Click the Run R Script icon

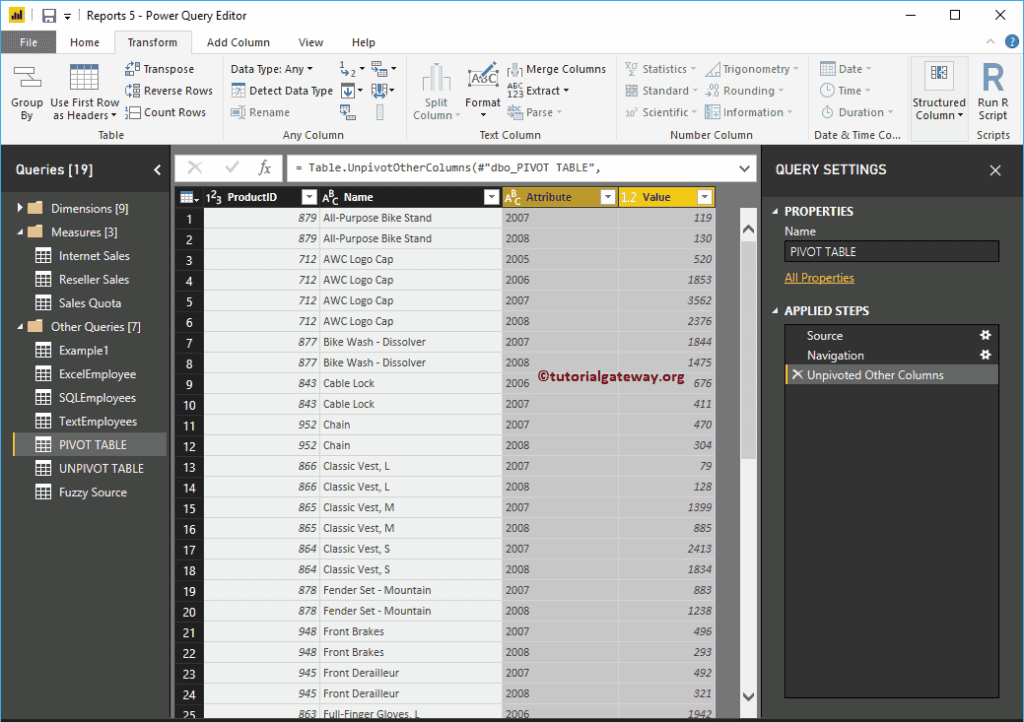point(992,78)
